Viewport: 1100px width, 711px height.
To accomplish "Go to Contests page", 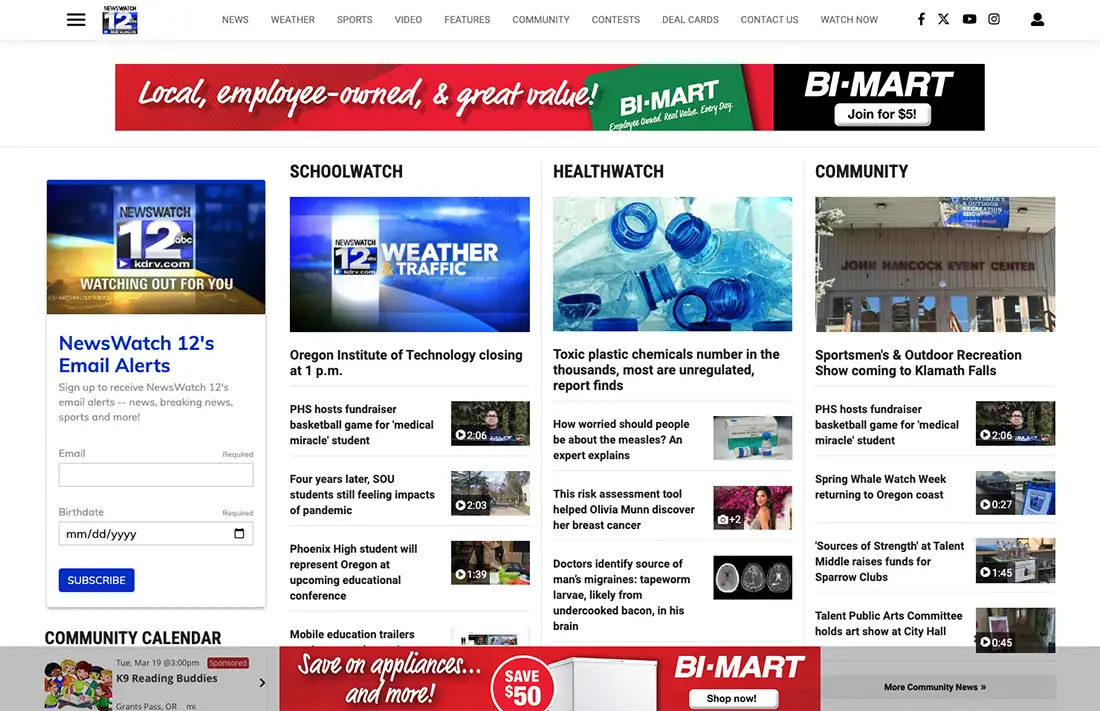I will coord(615,20).
